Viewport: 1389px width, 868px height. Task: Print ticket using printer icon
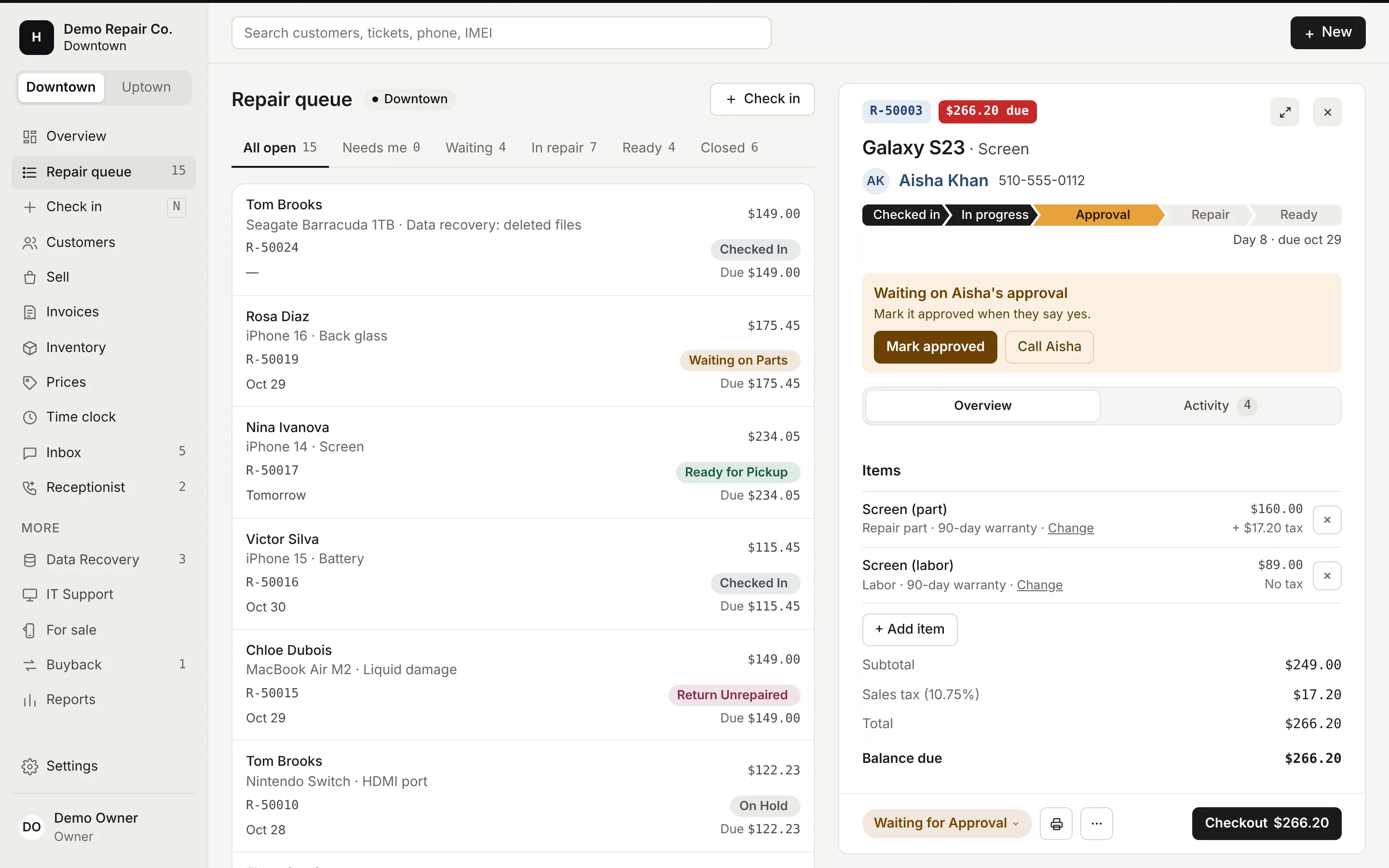click(x=1056, y=824)
